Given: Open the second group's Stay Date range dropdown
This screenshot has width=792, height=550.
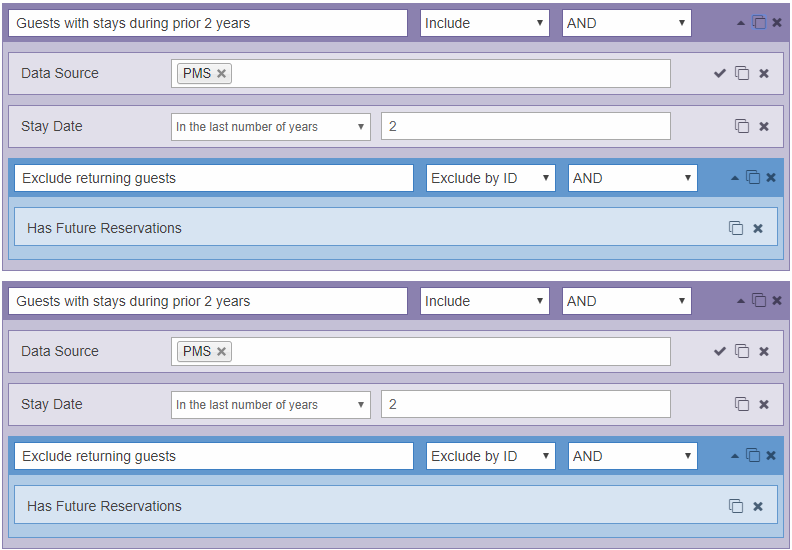Looking at the screenshot, I should click(271, 405).
